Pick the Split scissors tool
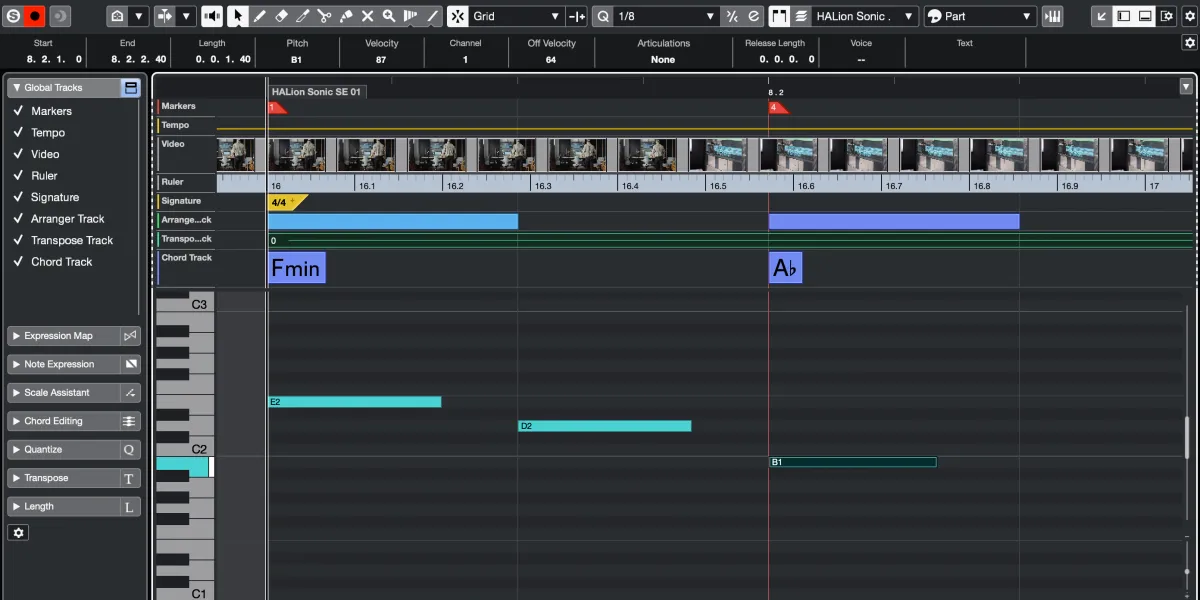 pos(324,16)
